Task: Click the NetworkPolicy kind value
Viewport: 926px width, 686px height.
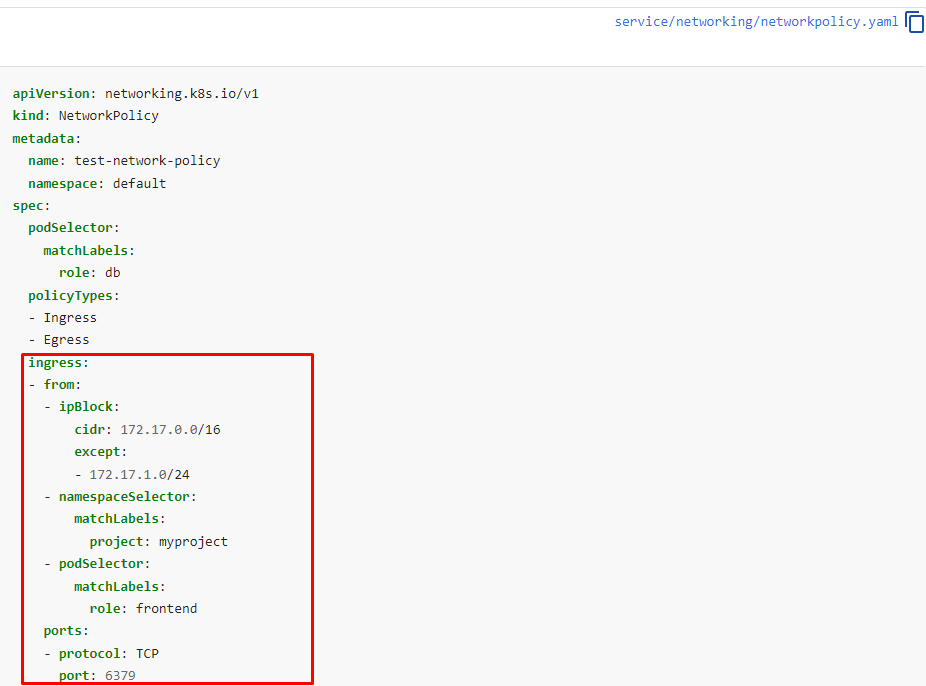Action: pyautogui.click(x=108, y=116)
